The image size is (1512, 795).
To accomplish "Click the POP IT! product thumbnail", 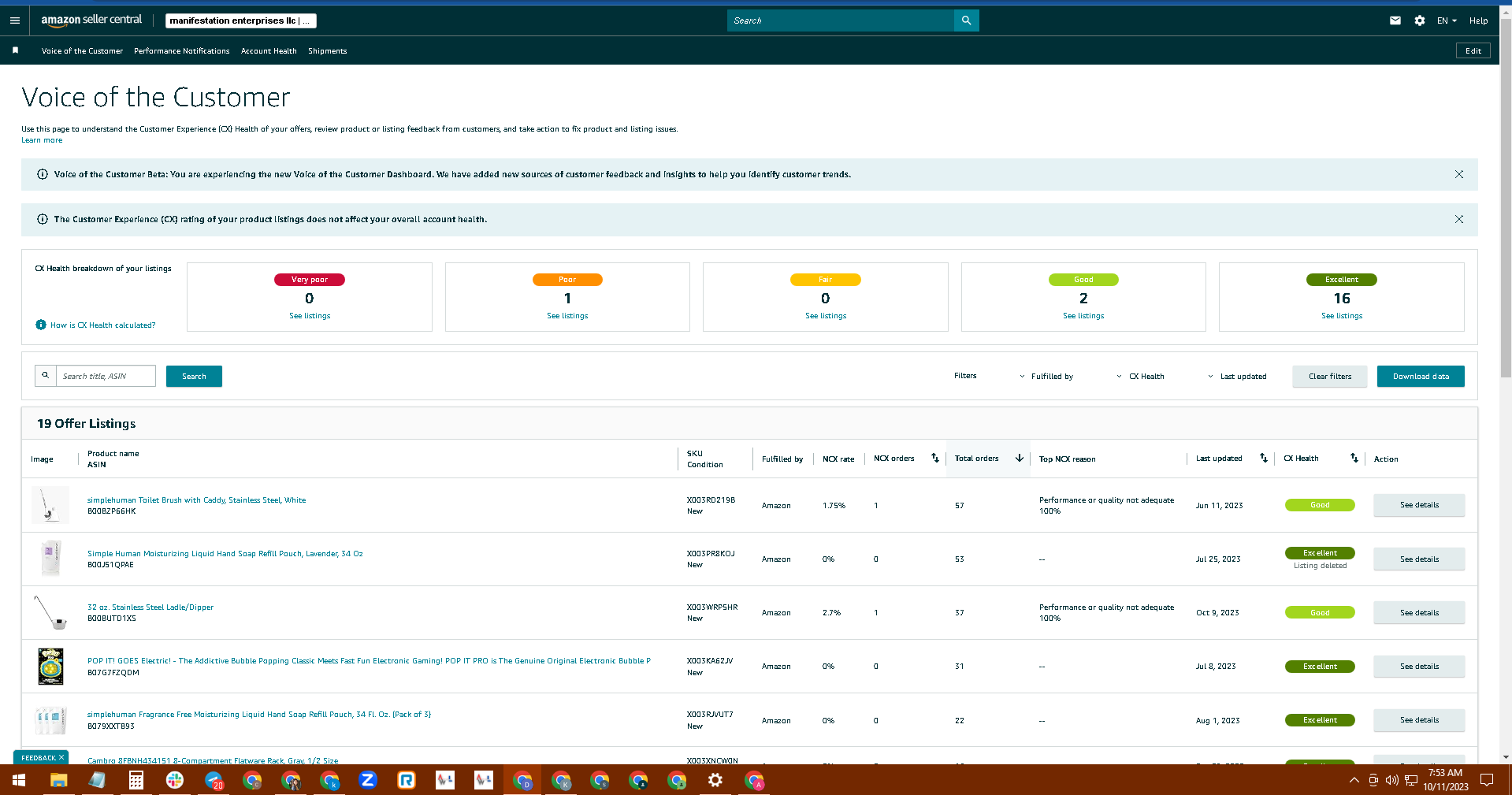I will click(50, 667).
